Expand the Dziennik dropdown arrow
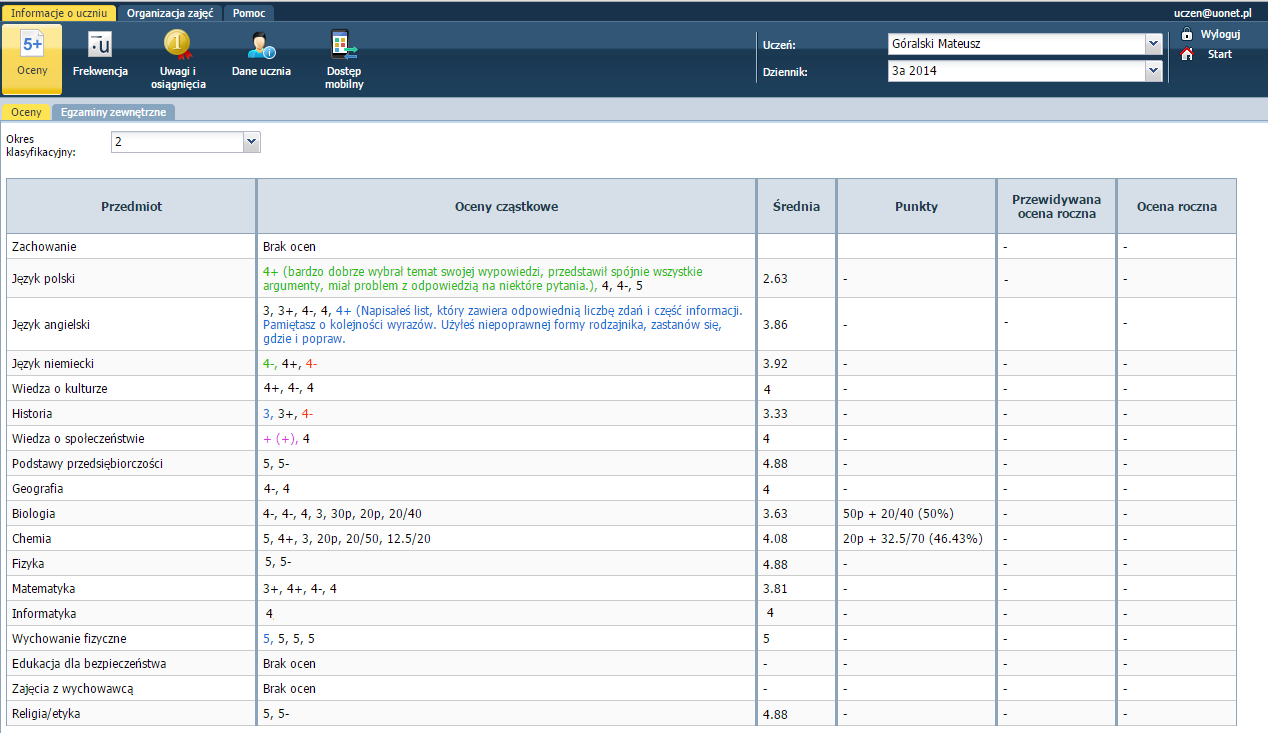Image resolution: width=1268 pixels, height=733 pixels. click(x=1153, y=71)
